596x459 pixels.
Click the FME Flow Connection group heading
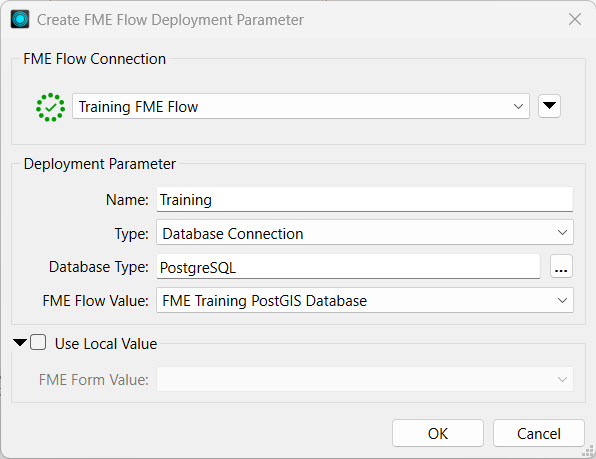point(95,59)
